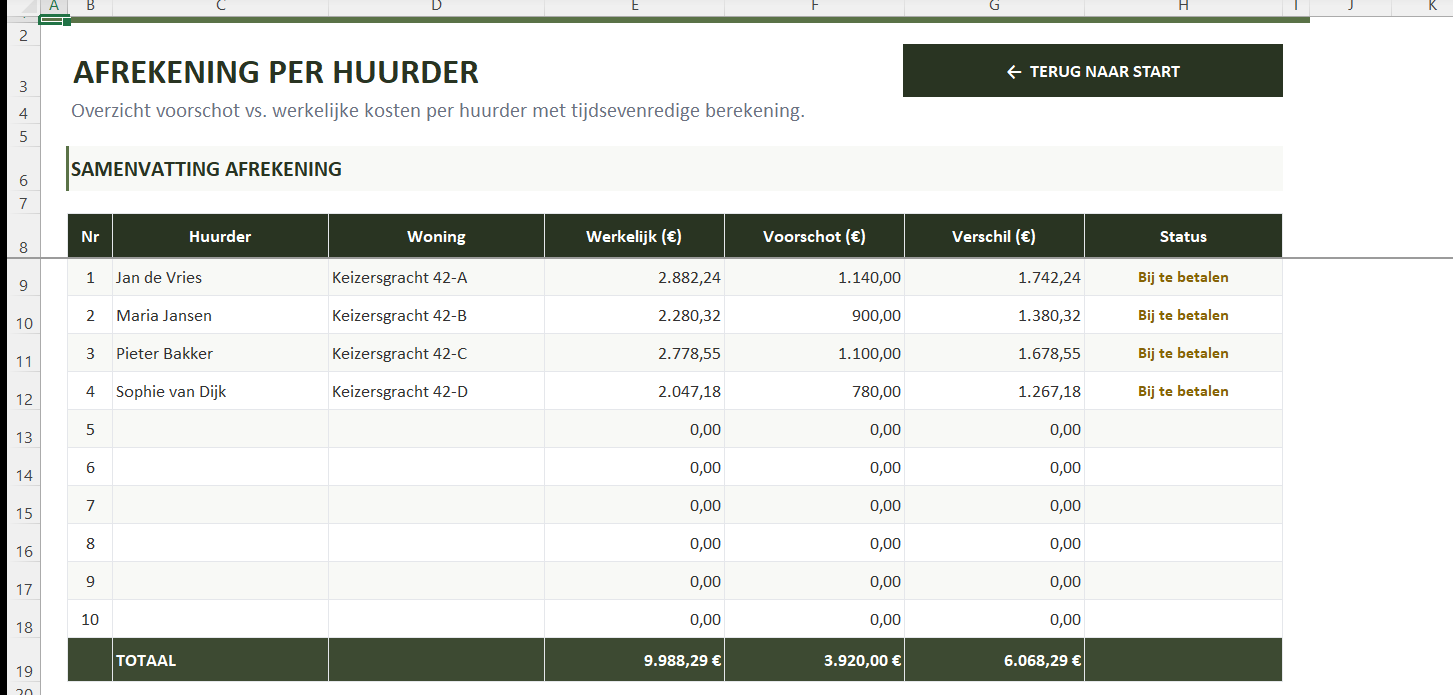Select column D header
The width and height of the screenshot is (1453, 695).
click(436, 6)
